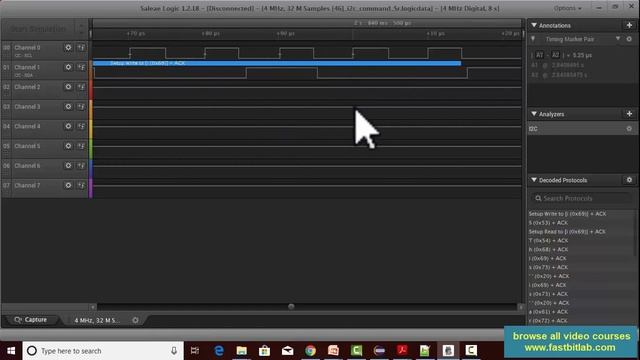Open Timing Marker Pair settings gear

click(x=629, y=39)
